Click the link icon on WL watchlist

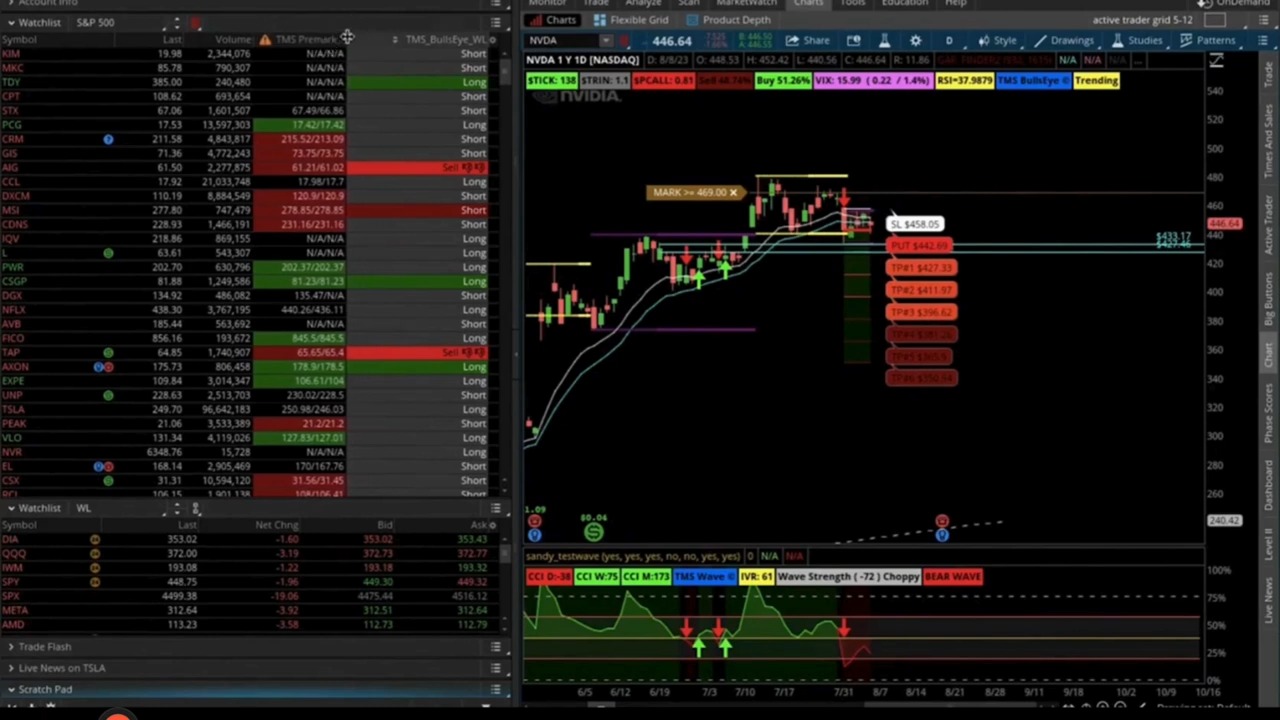pos(196,509)
